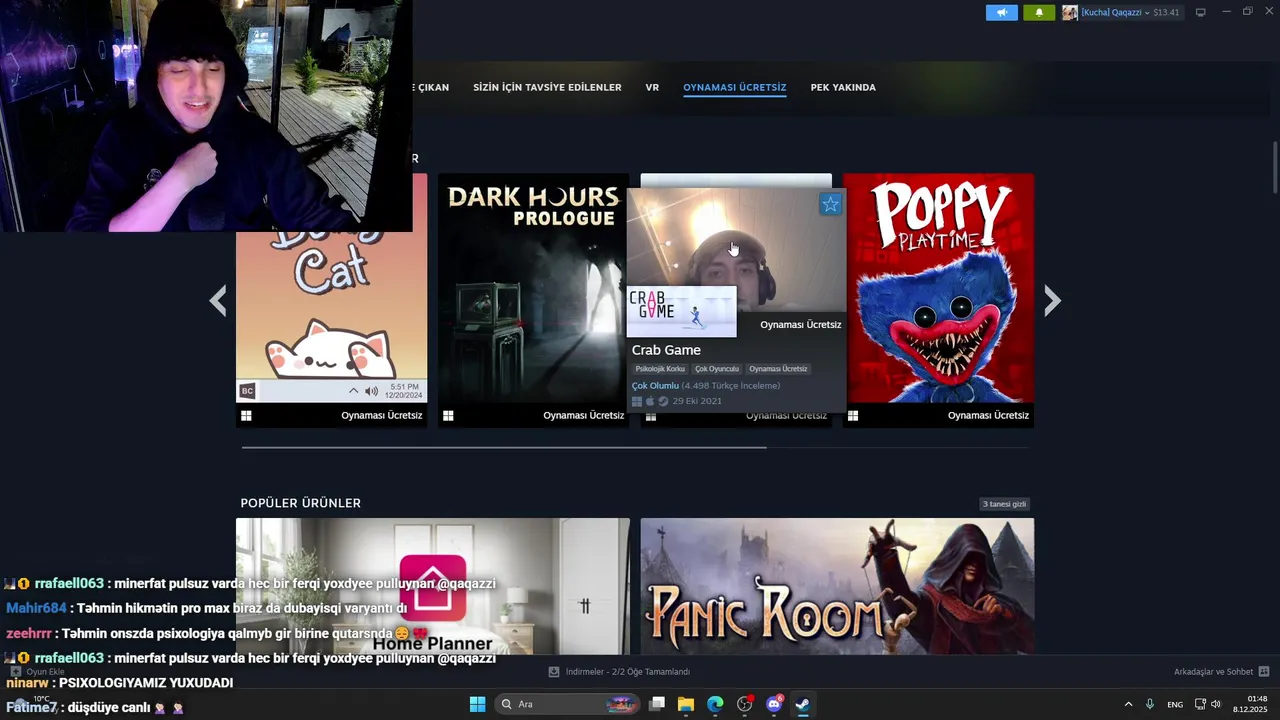
Task: Open Arkadaşlar ve Sohbet
Action: (x=1213, y=672)
